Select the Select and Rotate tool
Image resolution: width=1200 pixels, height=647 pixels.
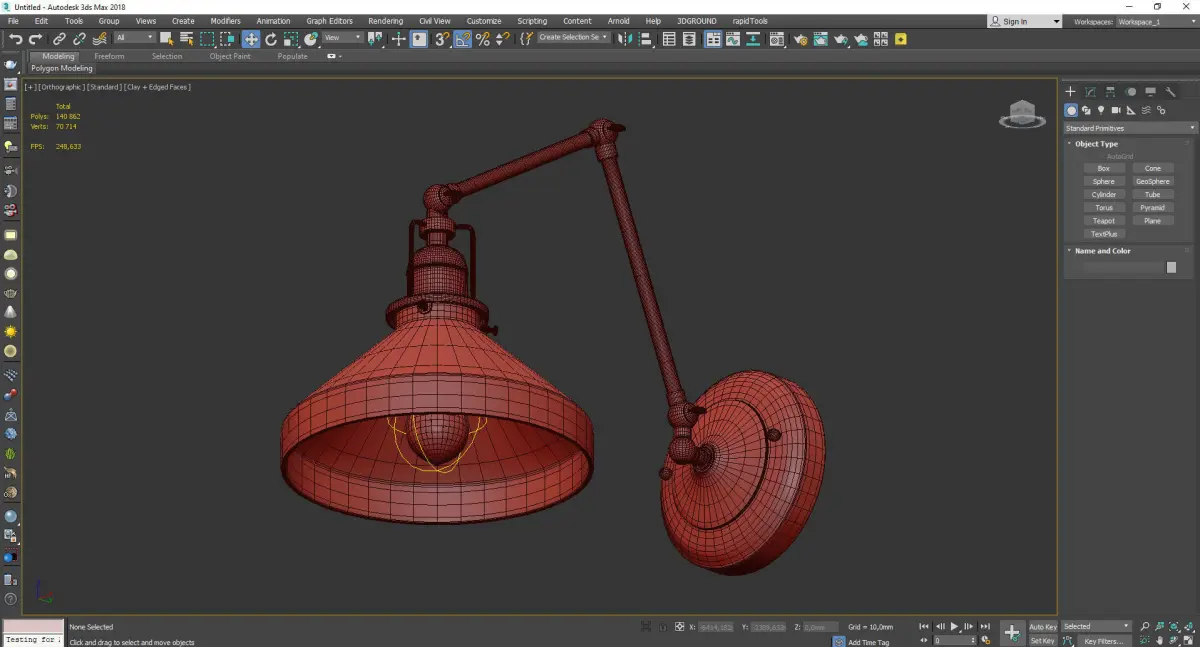271,39
